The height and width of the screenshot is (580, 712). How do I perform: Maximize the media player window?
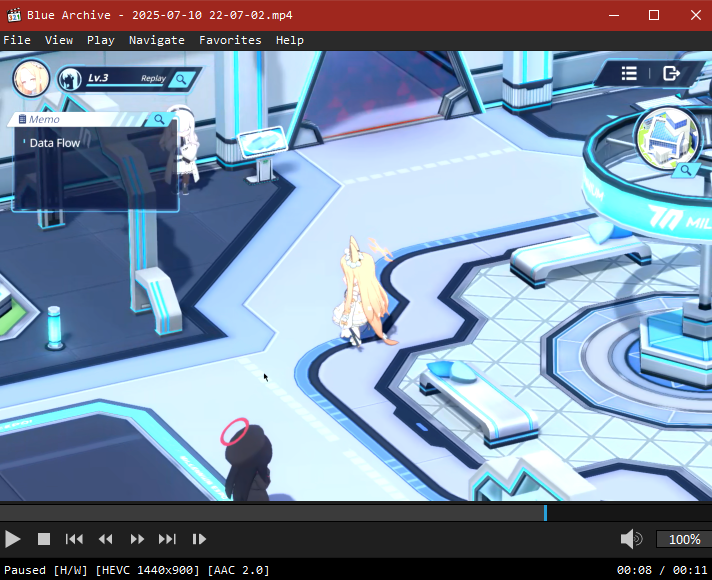654,15
